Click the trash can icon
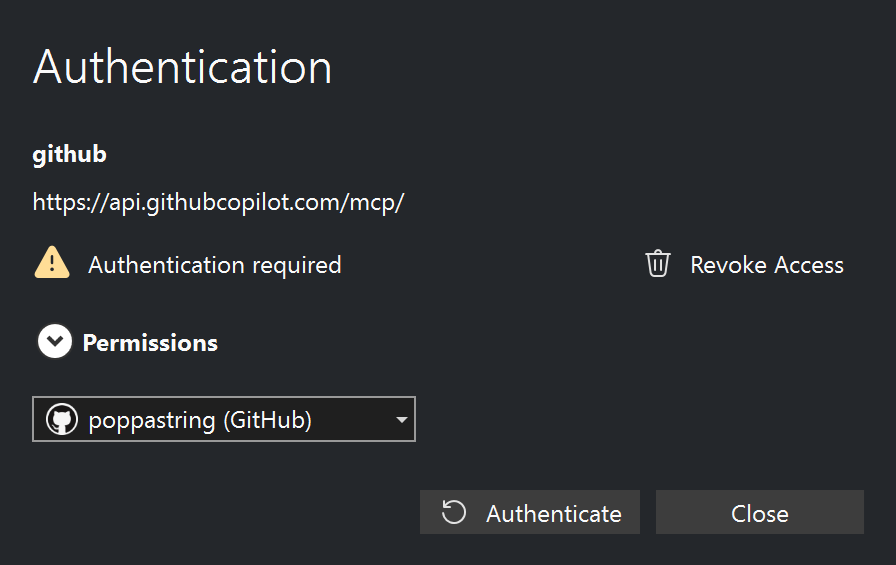 pyautogui.click(x=657, y=264)
